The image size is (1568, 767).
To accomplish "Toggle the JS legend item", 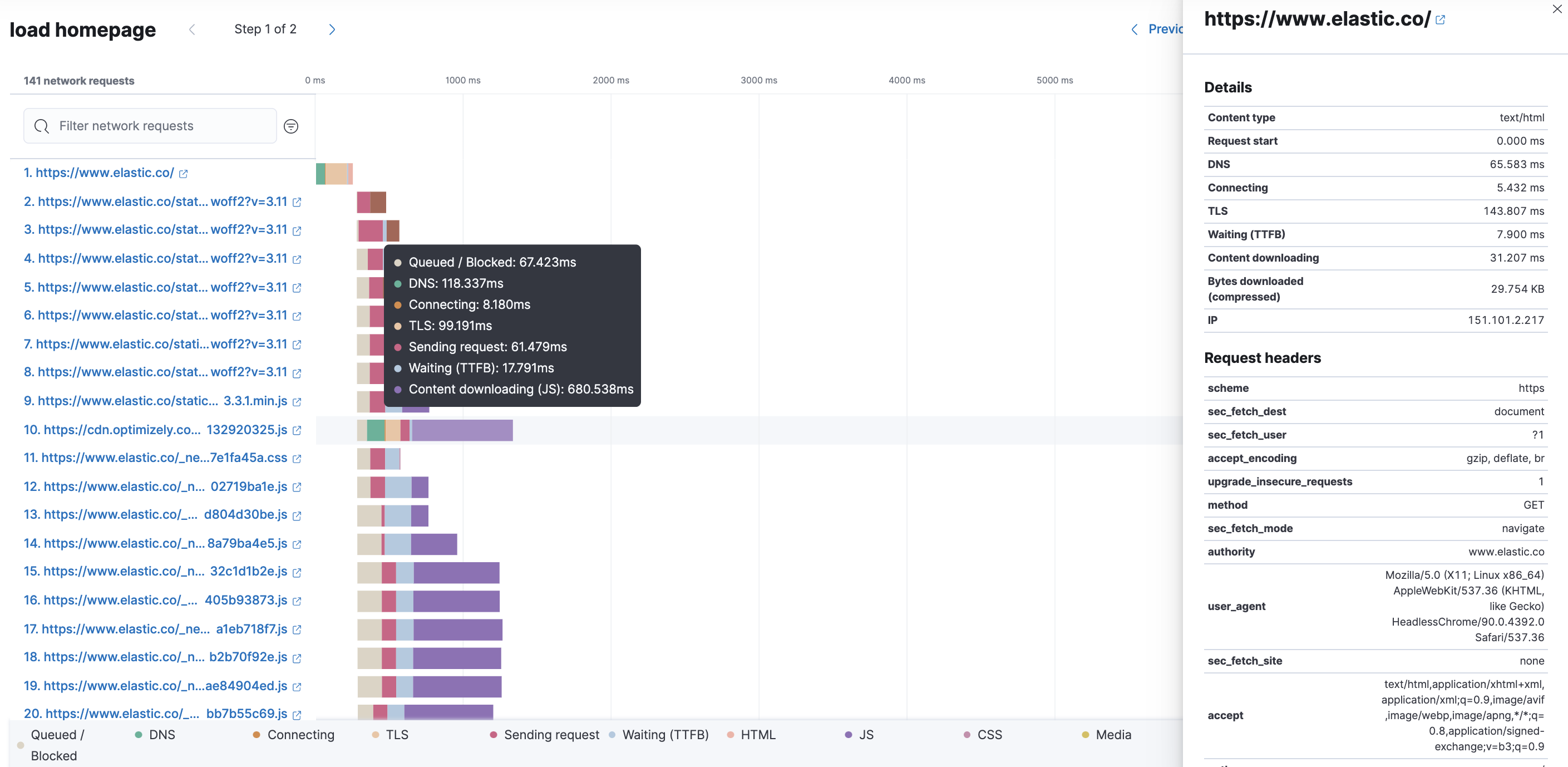I will (x=861, y=735).
